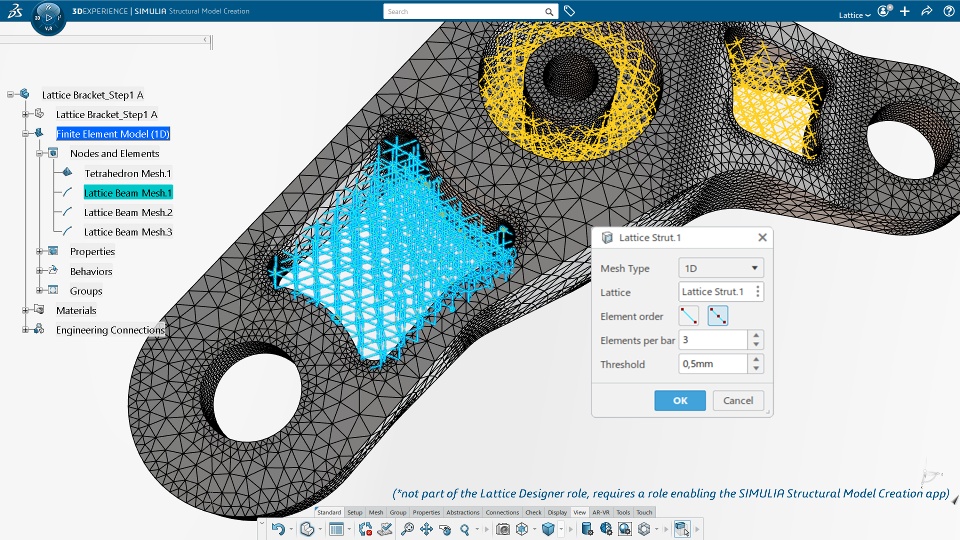Viewport: 960px width, 540px height.
Task: Open the tag (6WTags) icon
Action: (x=569, y=11)
